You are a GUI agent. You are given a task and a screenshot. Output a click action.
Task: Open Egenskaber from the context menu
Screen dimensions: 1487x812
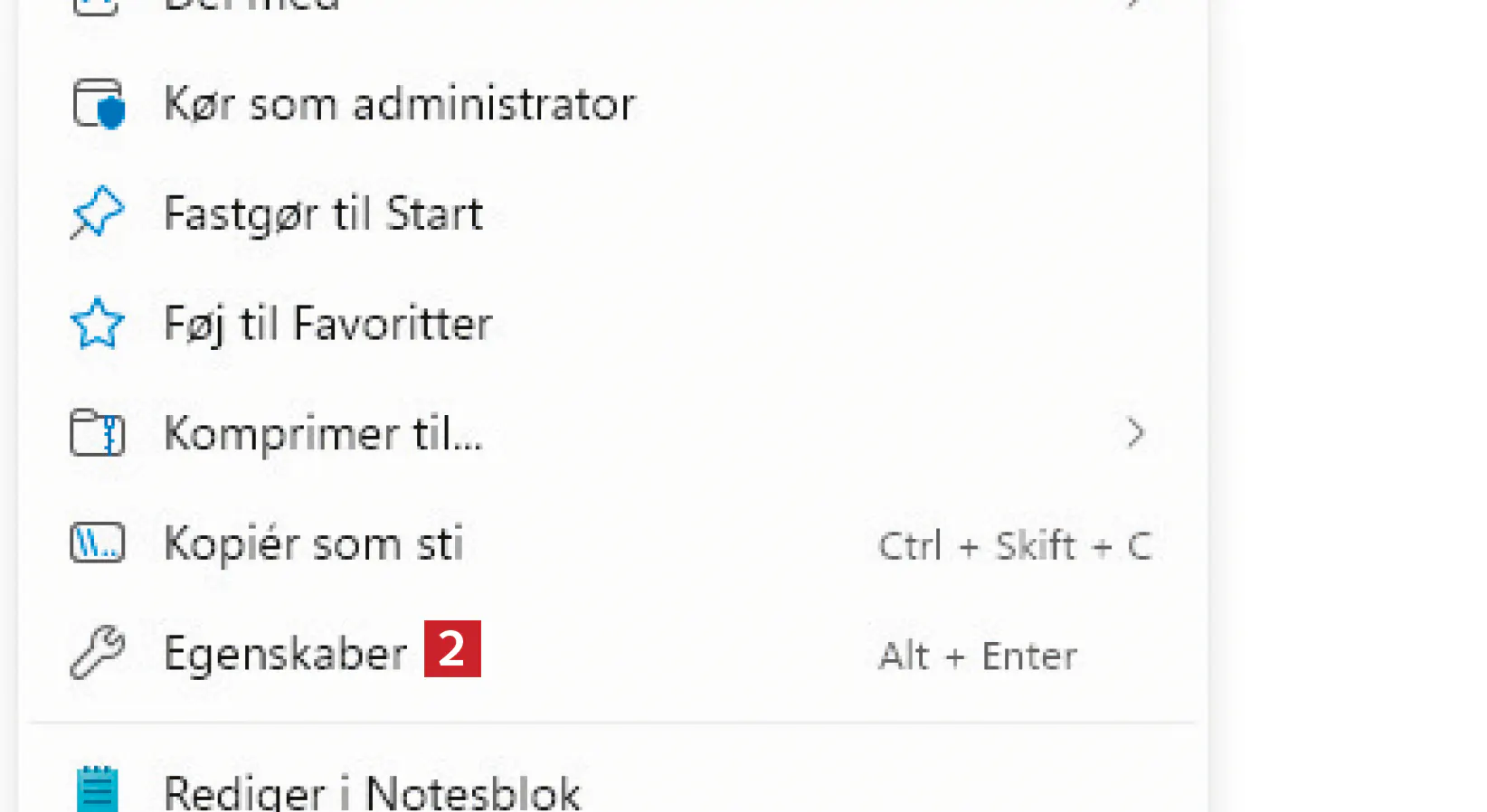pyautogui.click(x=285, y=654)
